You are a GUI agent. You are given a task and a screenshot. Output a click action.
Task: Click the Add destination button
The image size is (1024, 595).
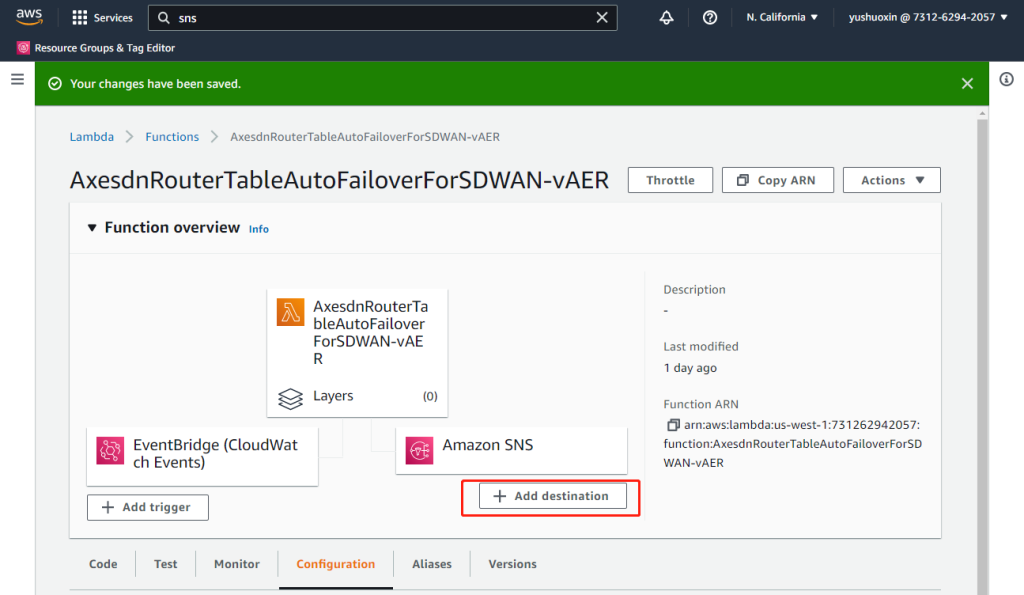point(552,496)
